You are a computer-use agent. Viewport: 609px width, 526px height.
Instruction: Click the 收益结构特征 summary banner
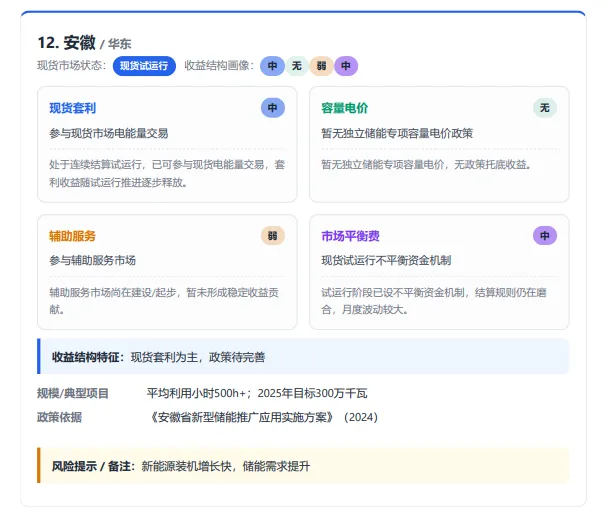point(303,356)
